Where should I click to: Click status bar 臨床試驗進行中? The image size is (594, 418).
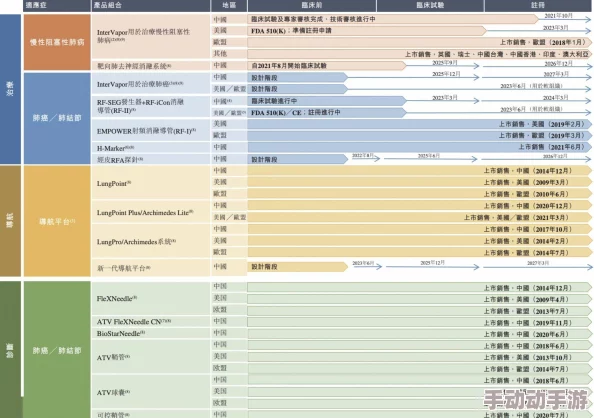[327, 101]
